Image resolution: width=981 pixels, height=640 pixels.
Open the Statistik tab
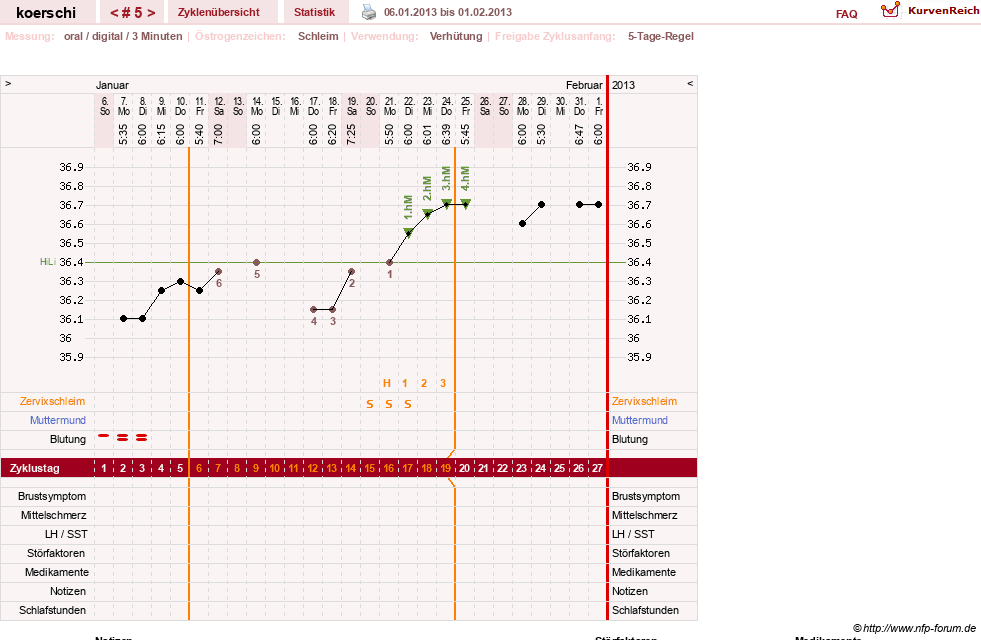(314, 12)
